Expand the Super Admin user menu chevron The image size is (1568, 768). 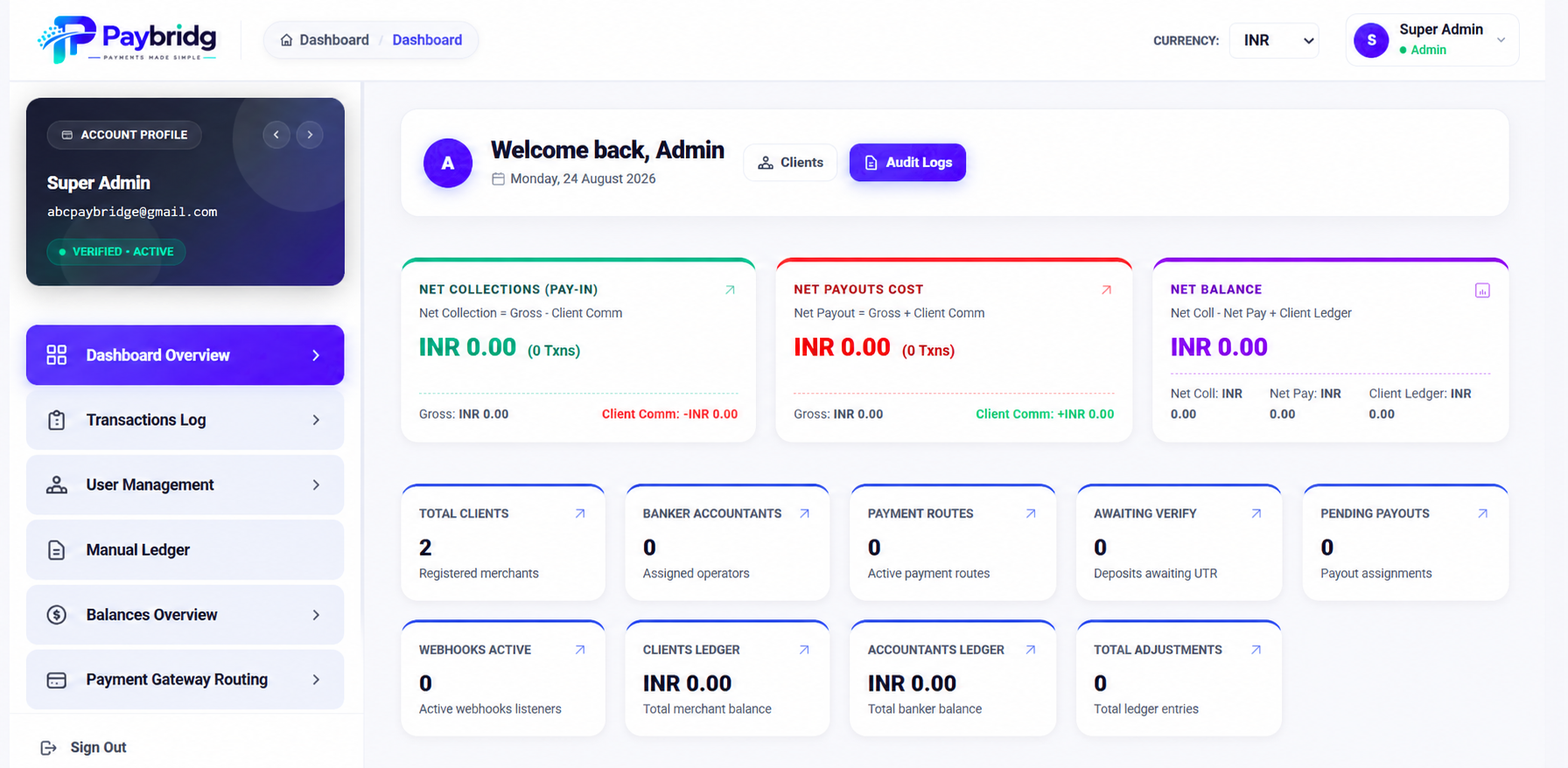(1501, 40)
